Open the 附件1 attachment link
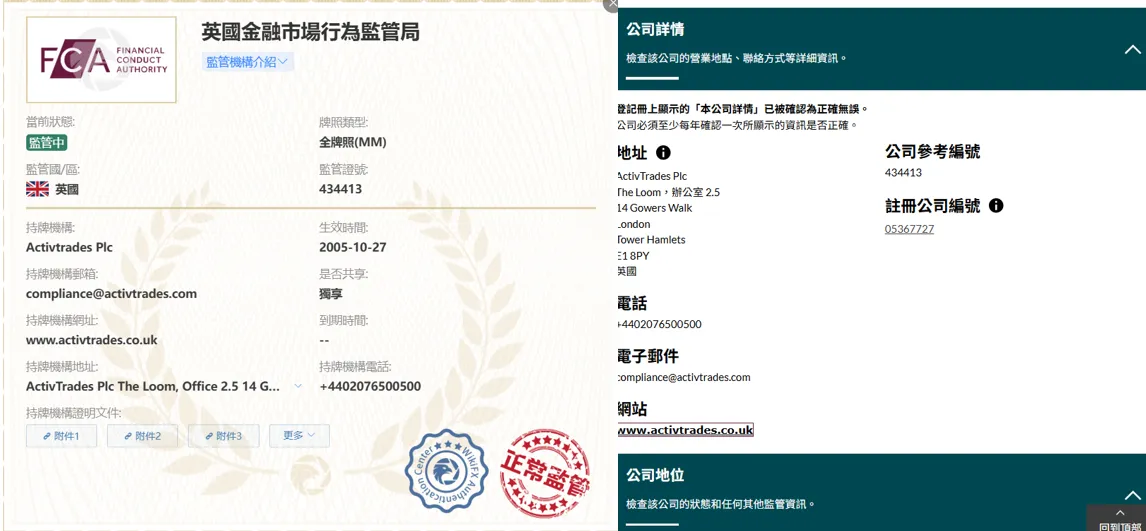The width and height of the screenshot is (1146, 531). tap(61, 436)
